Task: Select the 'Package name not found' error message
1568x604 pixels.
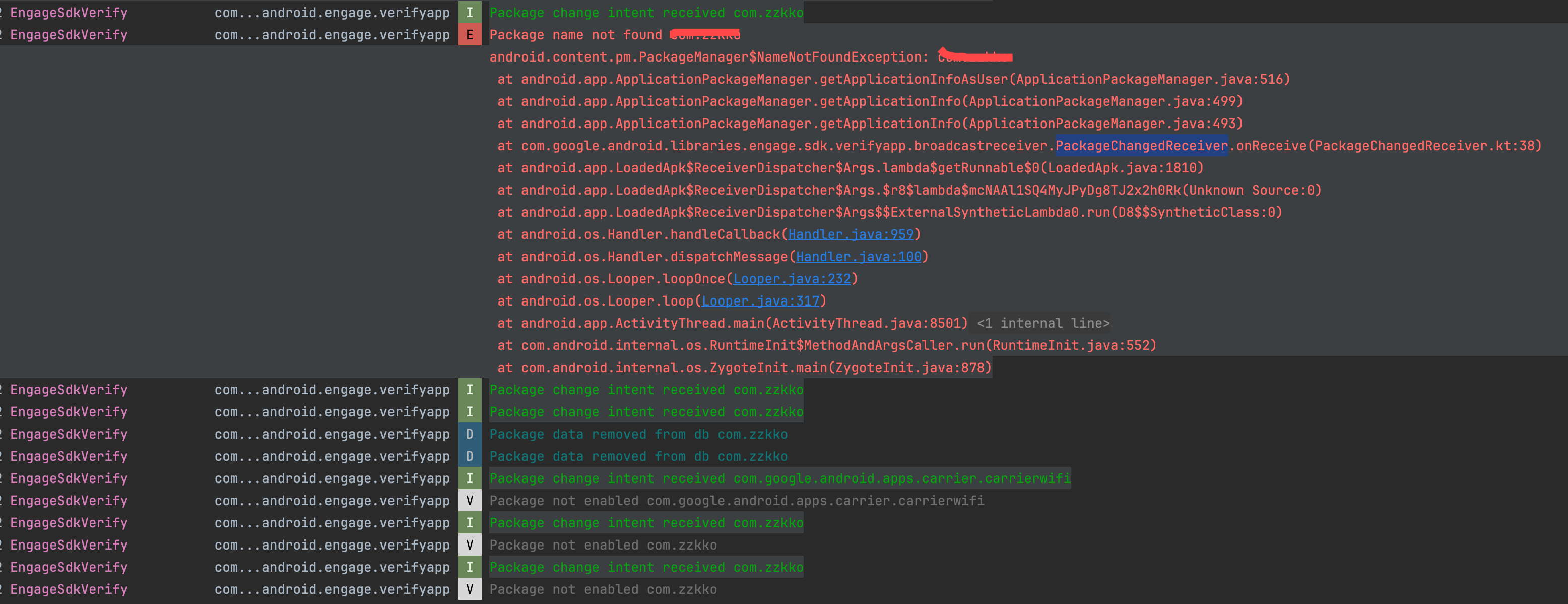Action: tap(575, 35)
